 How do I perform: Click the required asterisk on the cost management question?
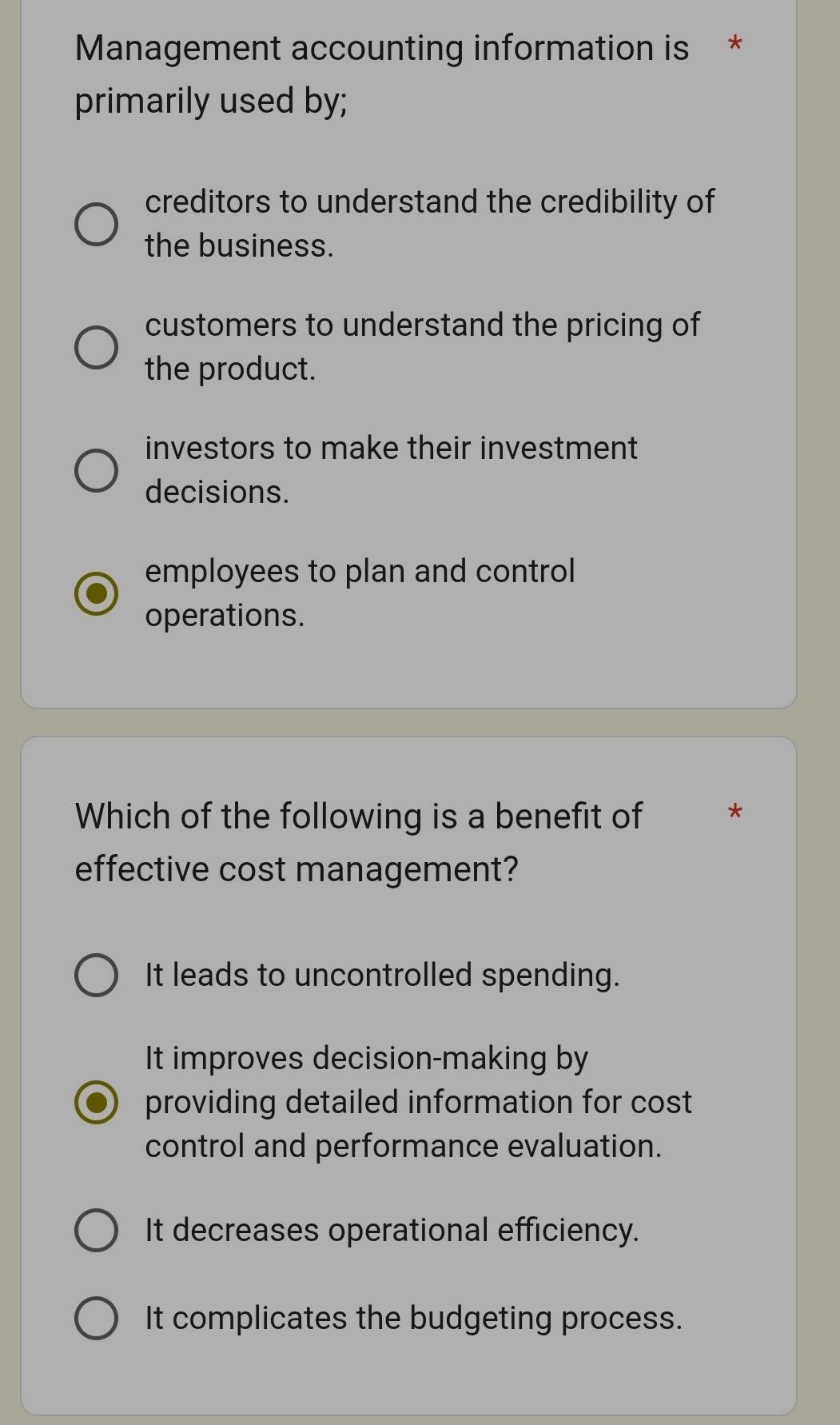[x=736, y=814]
